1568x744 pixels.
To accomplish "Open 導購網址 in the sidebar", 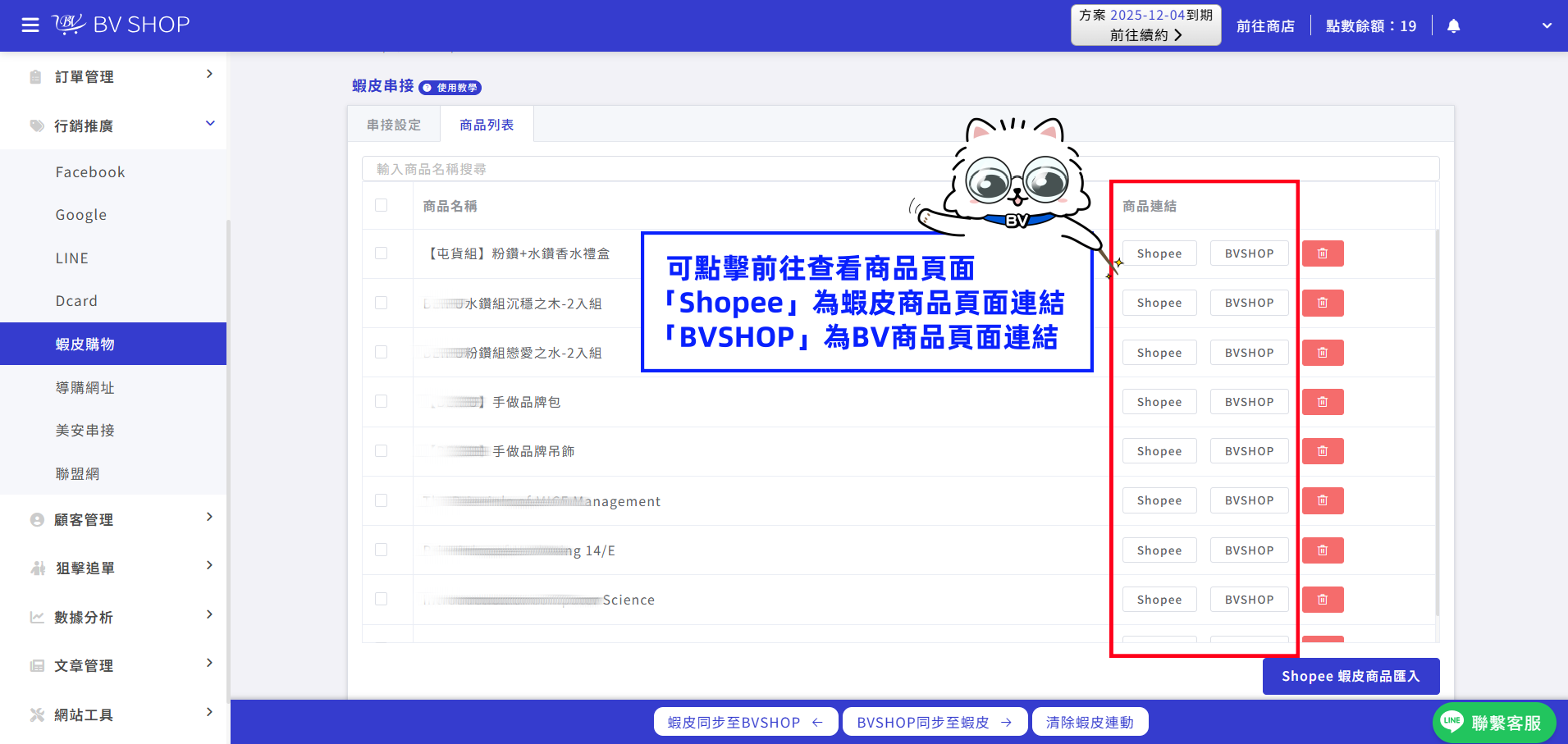I will (85, 387).
